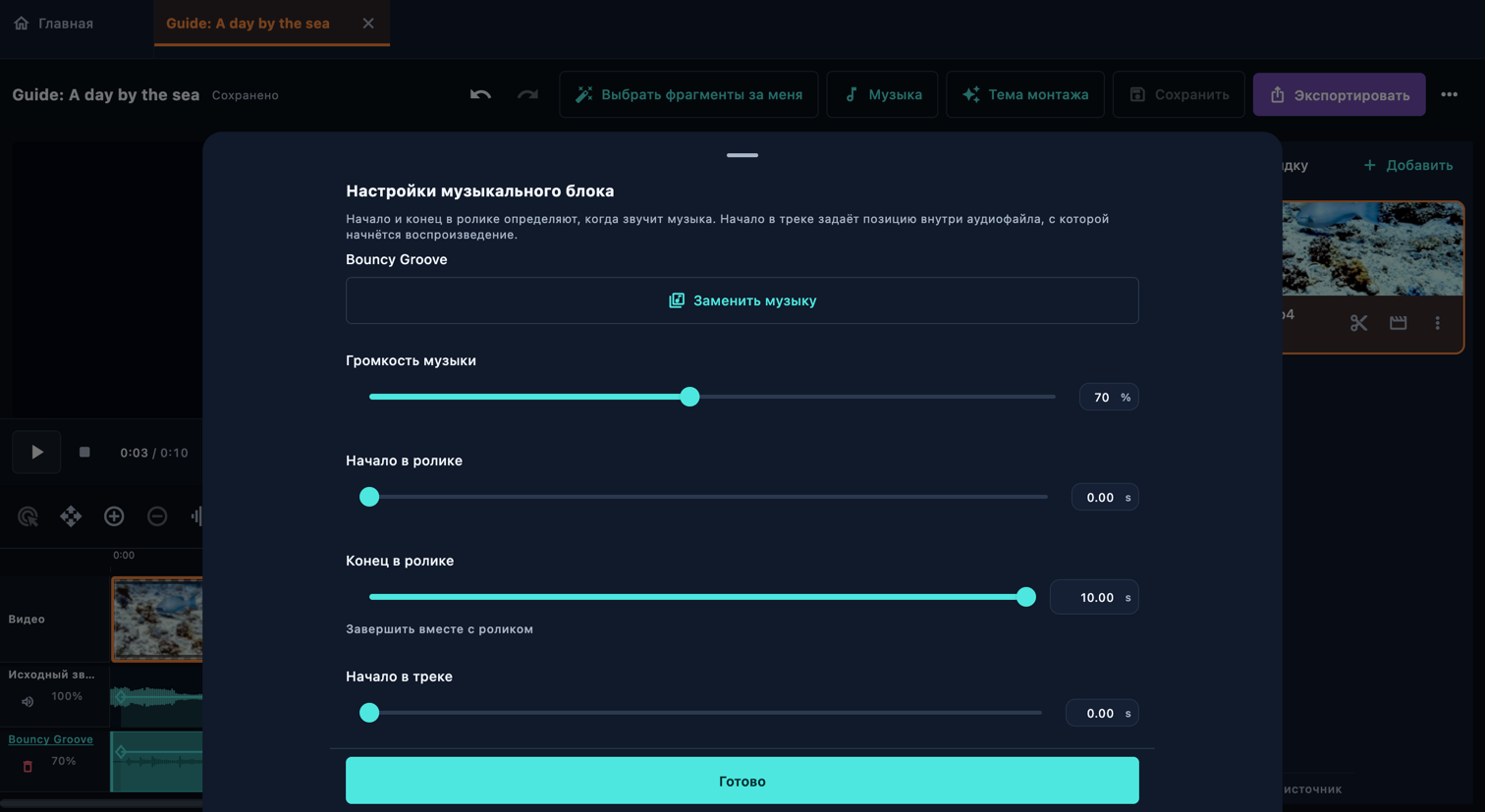This screenshot has width=1485, height=812.
Task: Click the scissors trim icon on clip card
Action: coord(1358,323)
